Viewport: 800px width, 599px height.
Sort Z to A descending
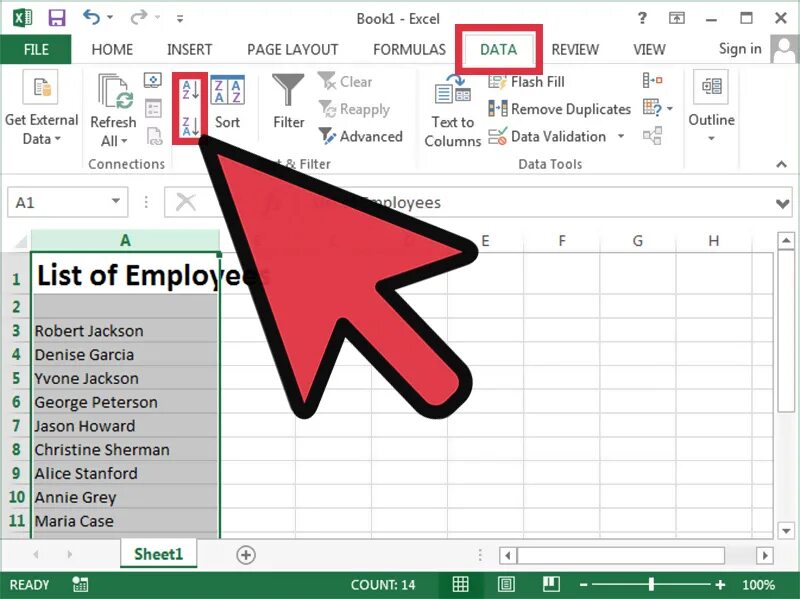tap(190, 126)
